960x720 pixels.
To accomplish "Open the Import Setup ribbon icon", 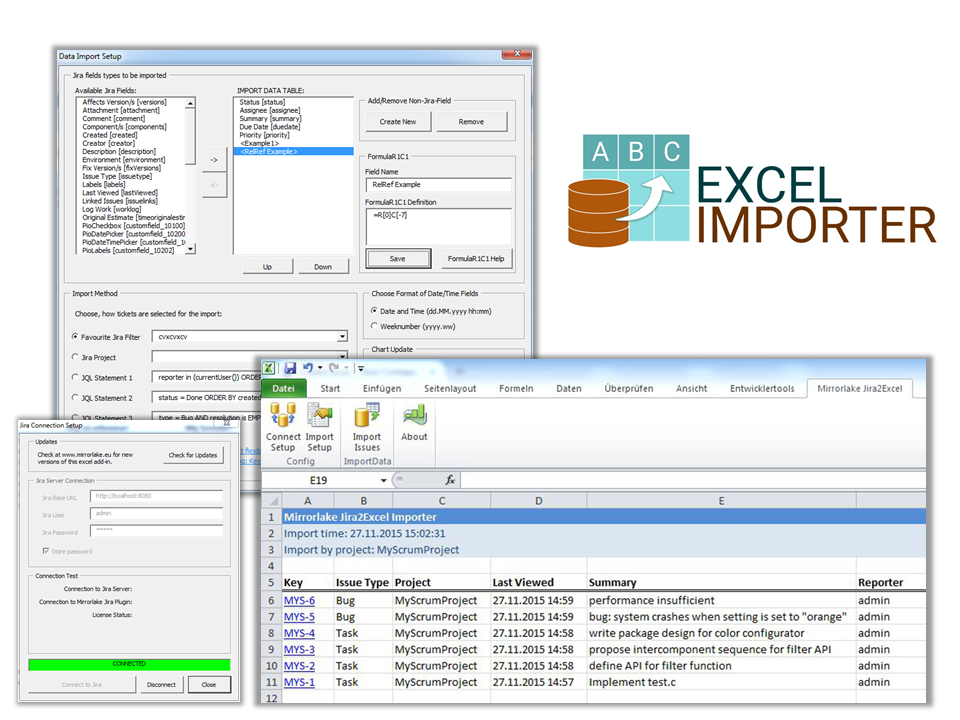I will (x=320, y=427).
